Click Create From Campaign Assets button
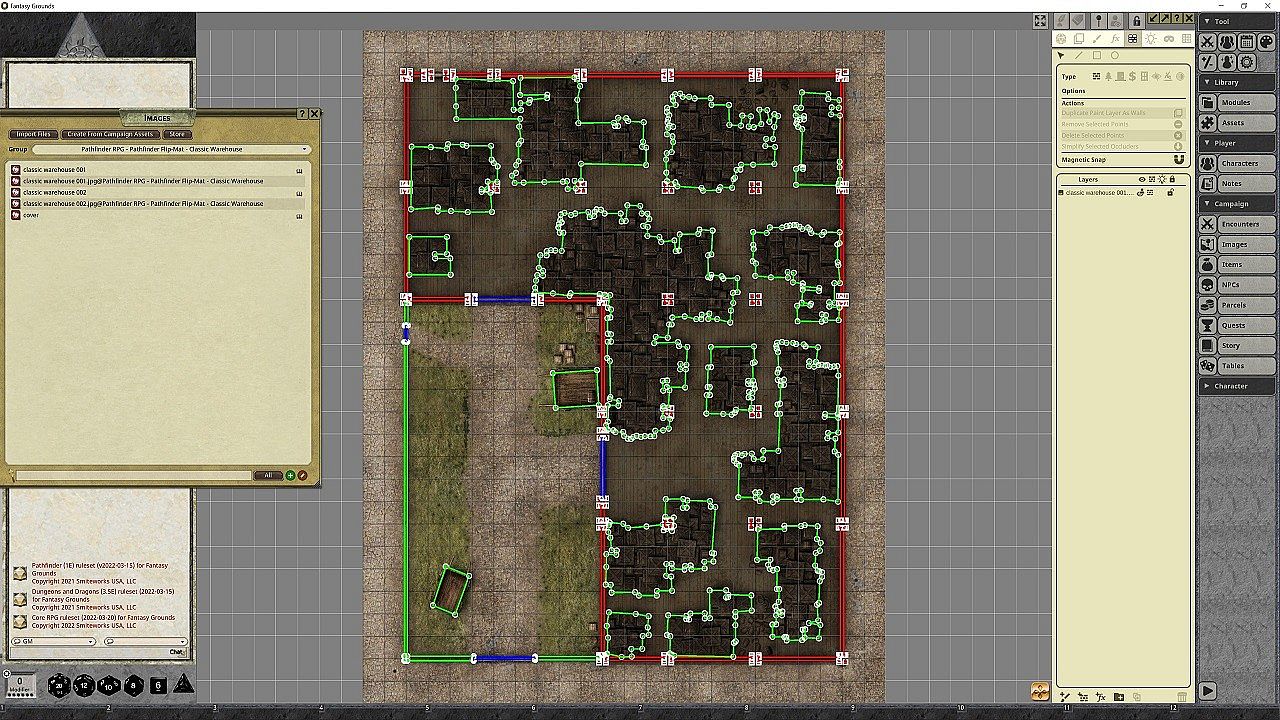The height and width of the screenshot is (720, 1280). [x=110, y=134]
